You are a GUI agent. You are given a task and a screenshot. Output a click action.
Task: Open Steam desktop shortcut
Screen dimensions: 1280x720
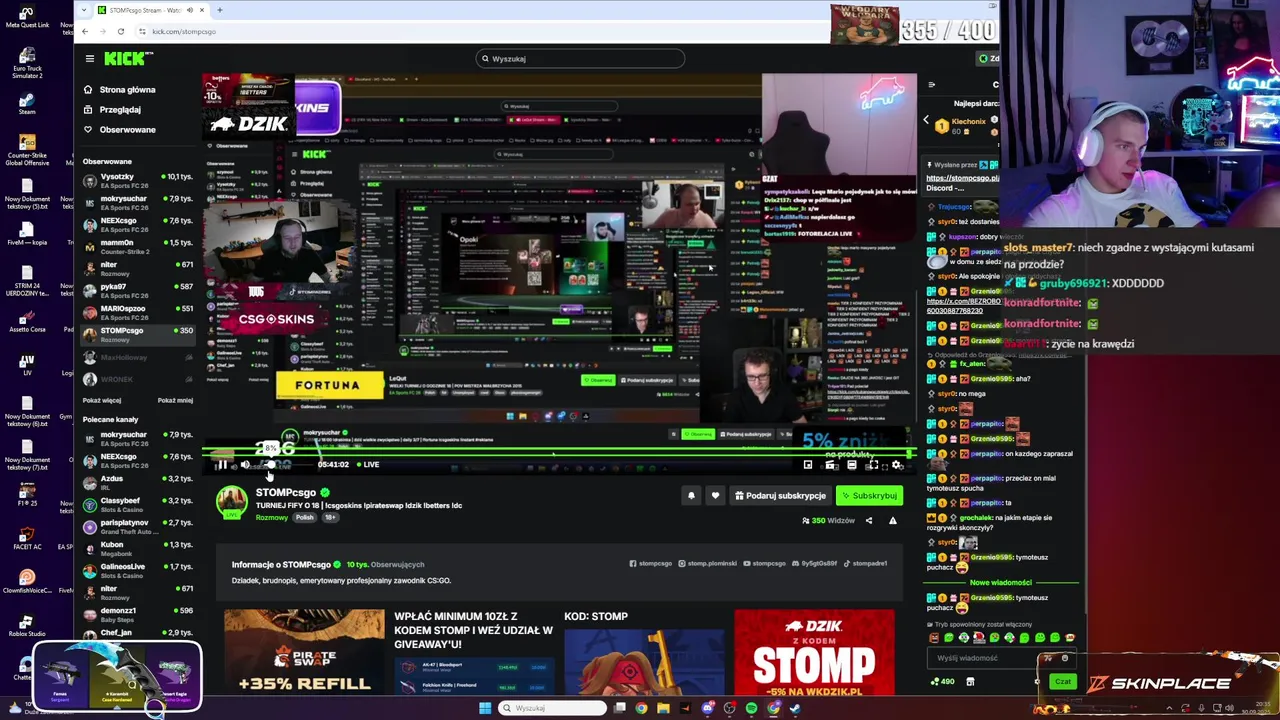(x=27, y=103)
